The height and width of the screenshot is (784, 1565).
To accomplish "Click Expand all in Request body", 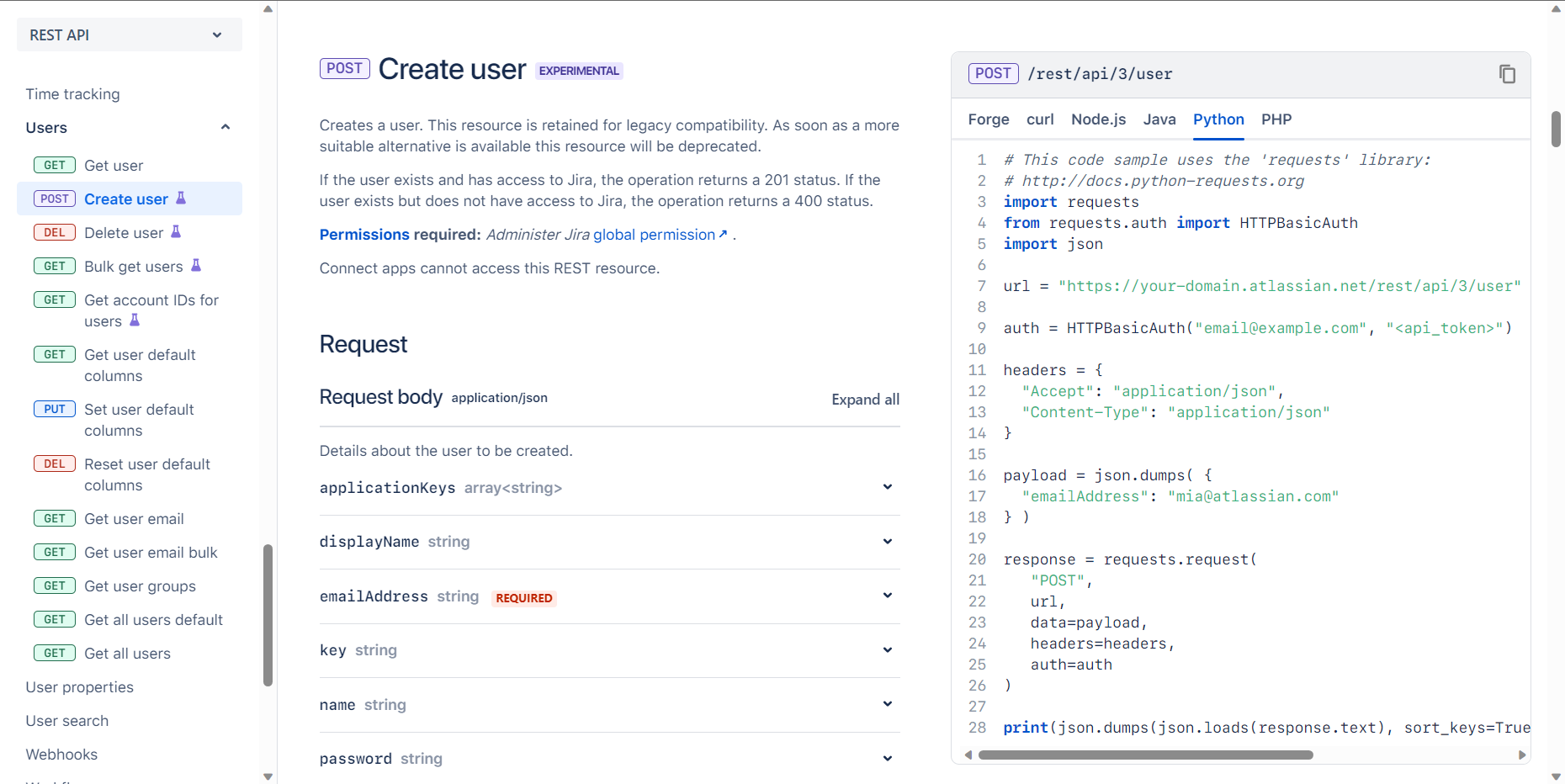I will [x=865, y=400].
